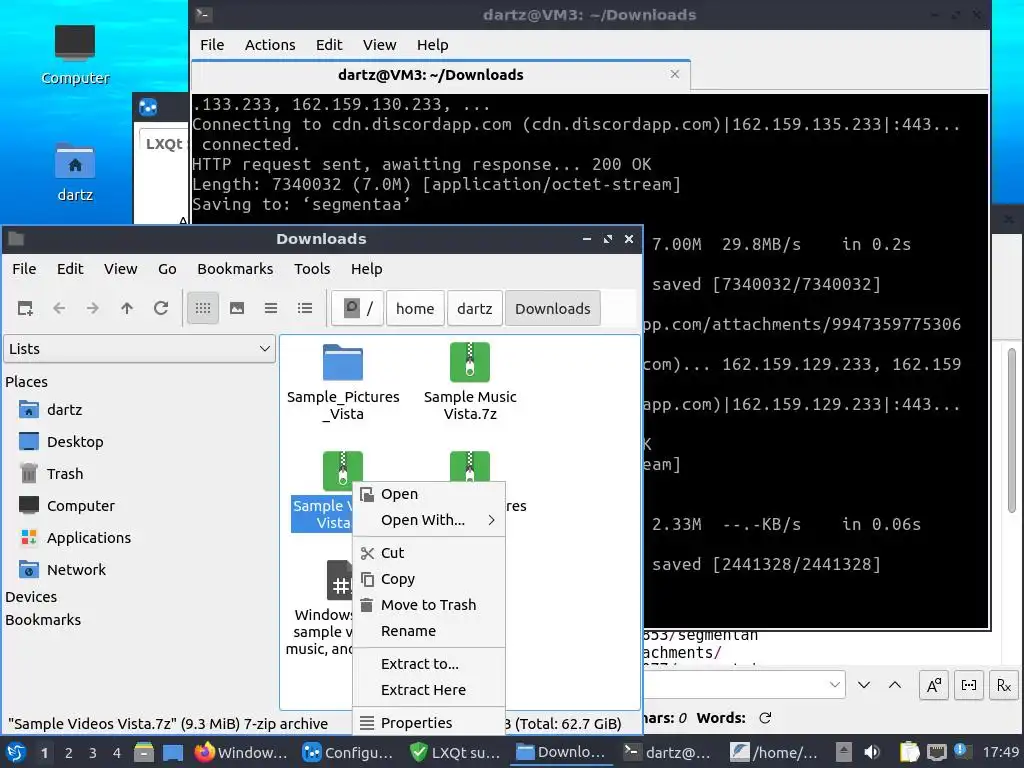Screen dimensions: 1024x768
Task: Open file manager View menu
Action: 121,269
